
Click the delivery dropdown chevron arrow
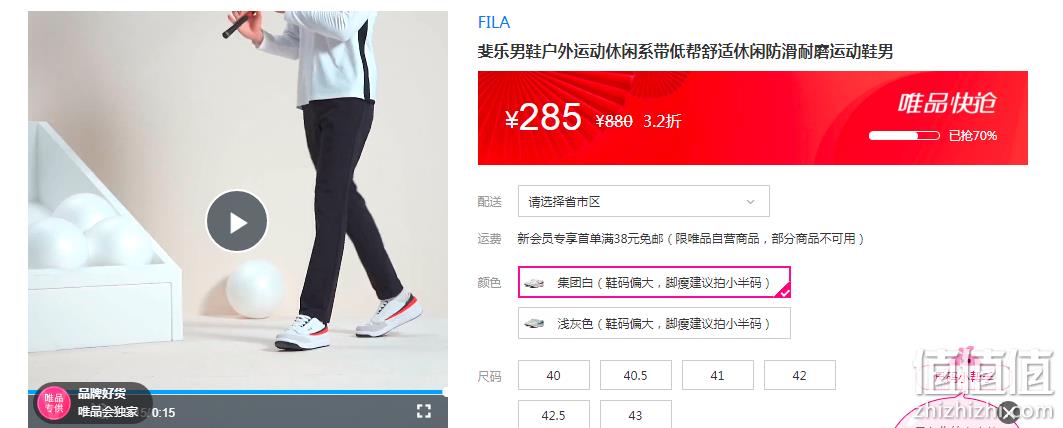(x=750, y=201)
